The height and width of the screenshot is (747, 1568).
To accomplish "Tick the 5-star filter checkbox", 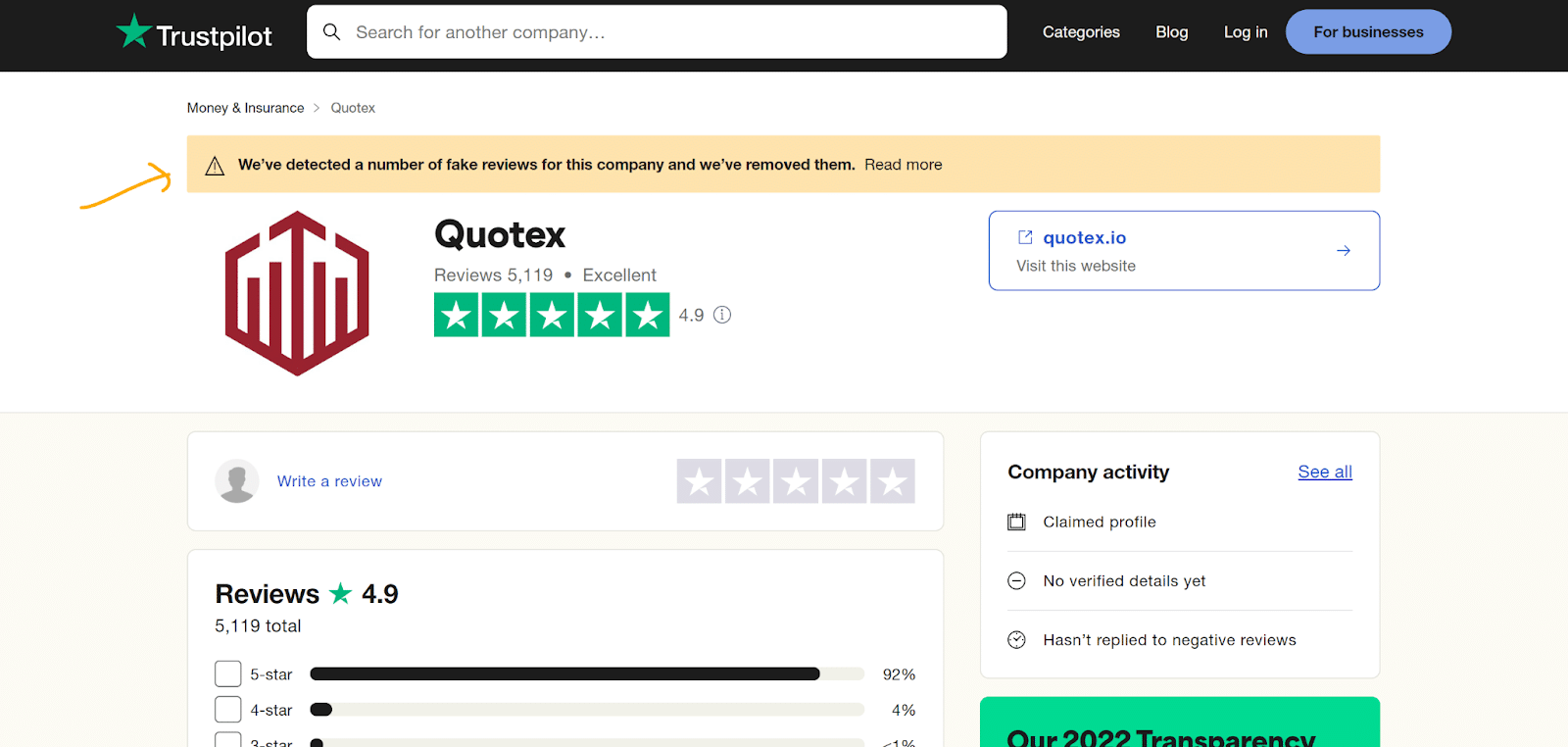I will (228, 673).
